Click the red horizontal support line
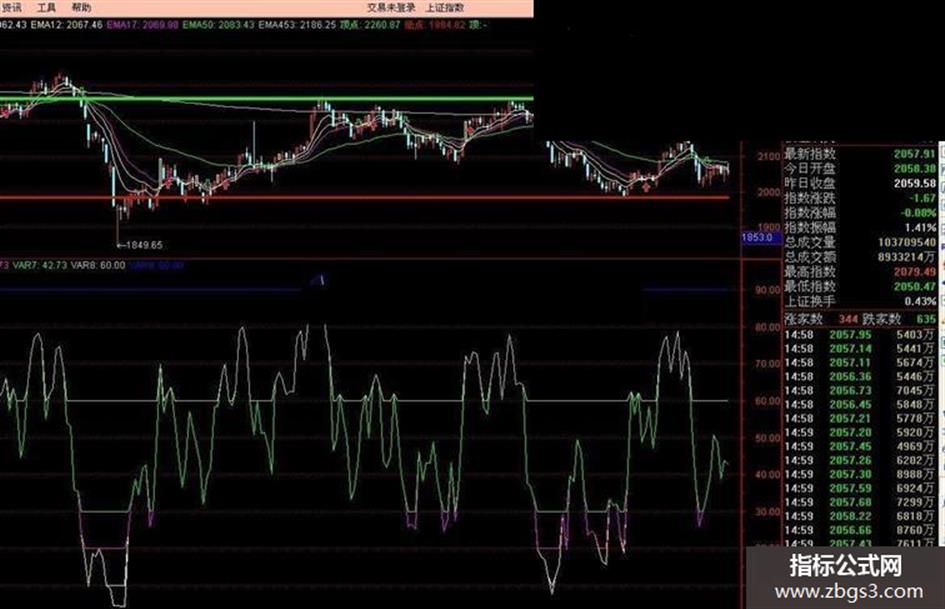The width and height of the screenshot is (945, 609). [364, 197]
